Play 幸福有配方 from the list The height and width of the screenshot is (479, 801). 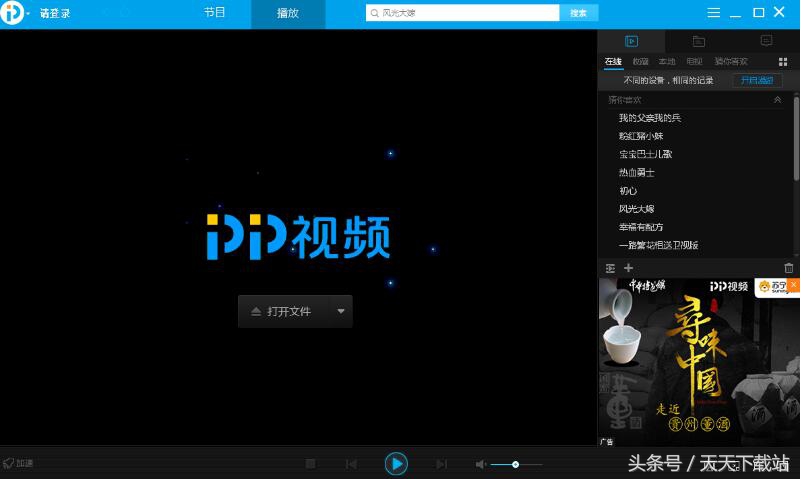click(641, 227)
